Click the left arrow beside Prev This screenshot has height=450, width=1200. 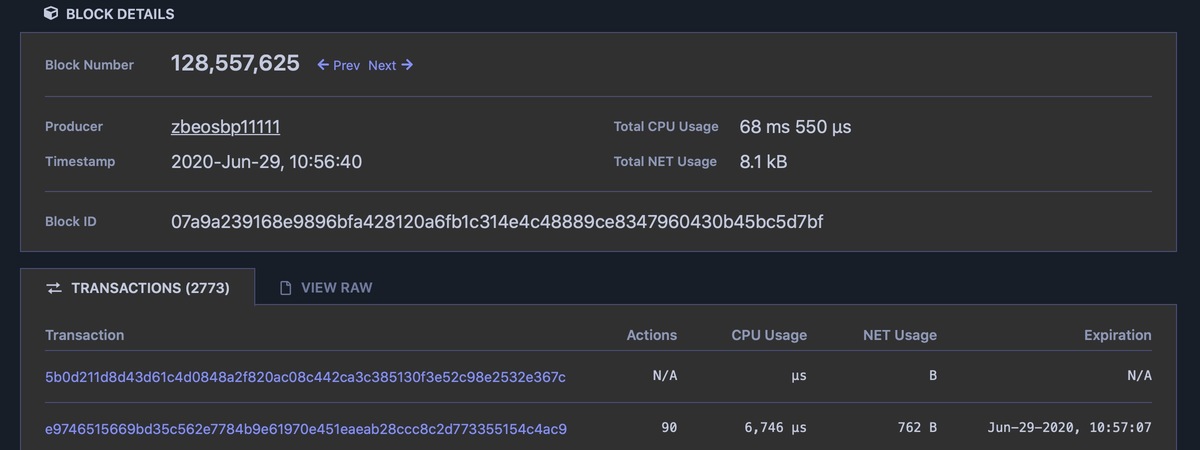(x=323, y=65)
